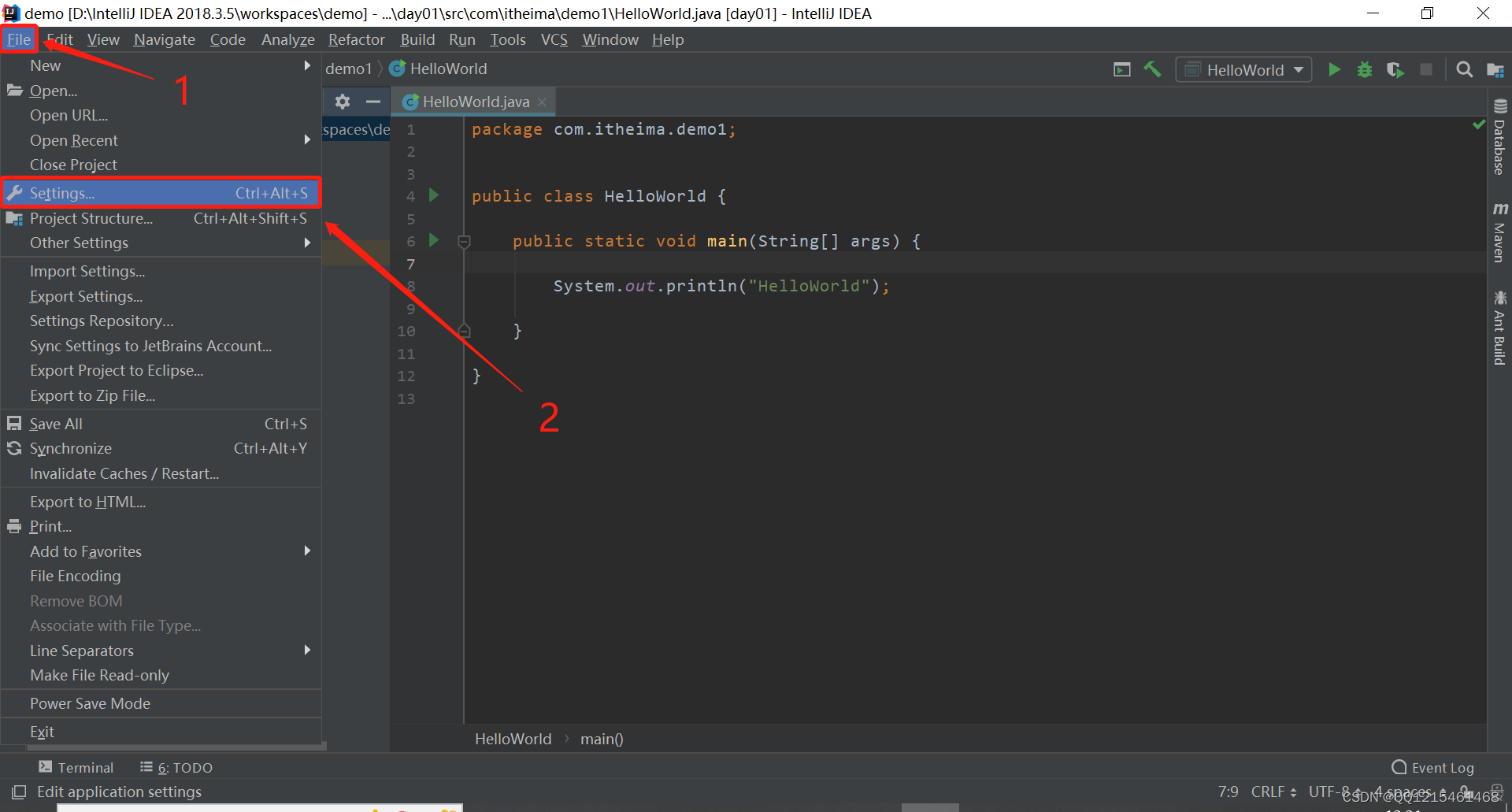Select Export Settings...
1512x812 pixels.
coord(161,296)
